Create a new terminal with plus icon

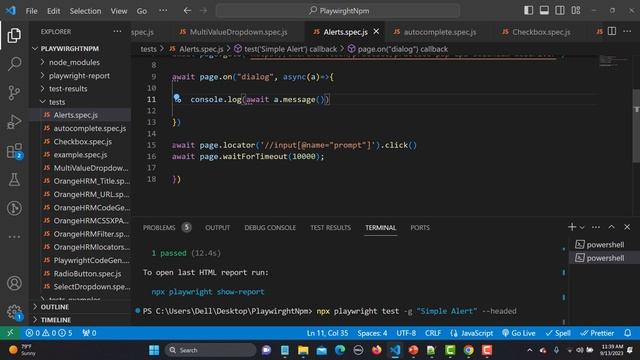point(572,227)
